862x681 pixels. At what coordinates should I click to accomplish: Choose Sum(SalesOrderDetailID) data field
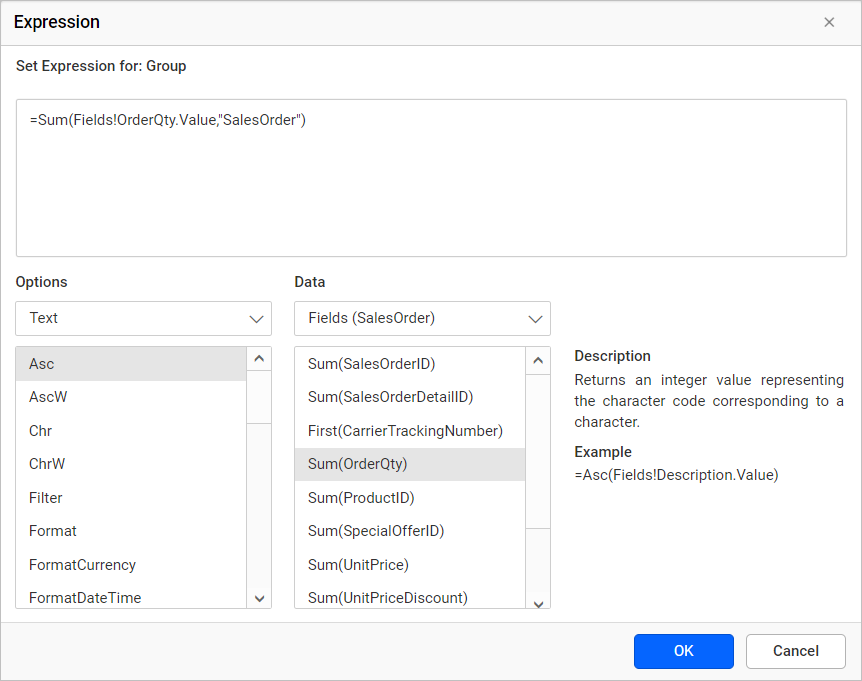click(410, 397)
